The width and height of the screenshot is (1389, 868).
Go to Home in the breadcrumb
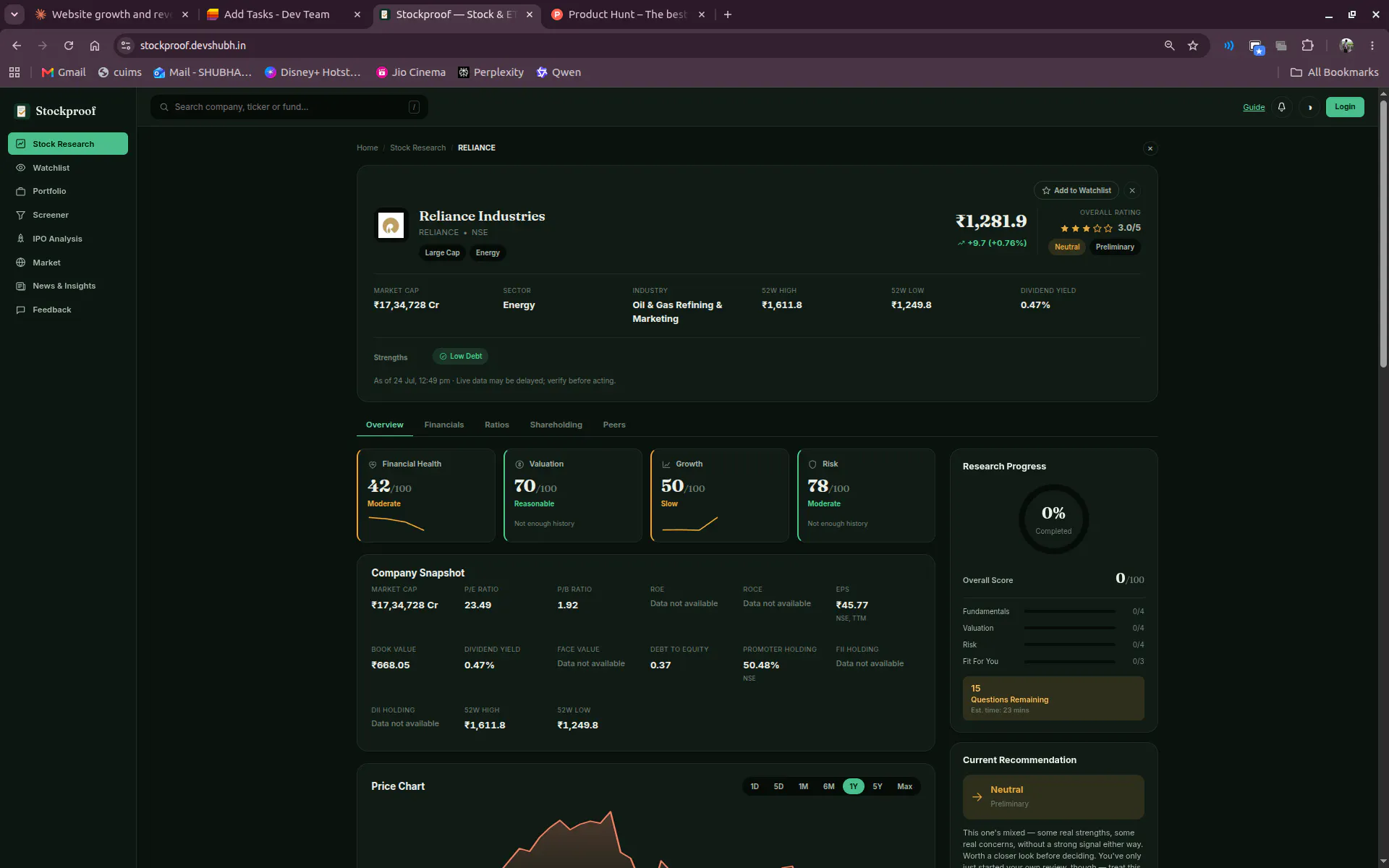coord(368,148)
